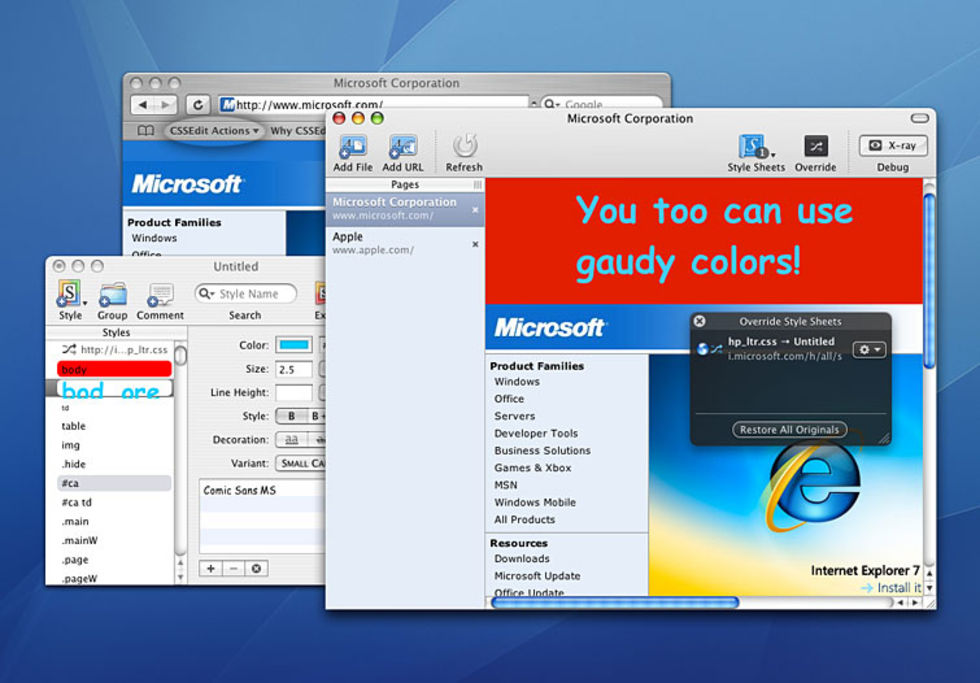980x683 pixels.
Task: Open the CSSEdit Actions bookmark menu
Action: tap(214, 131)
